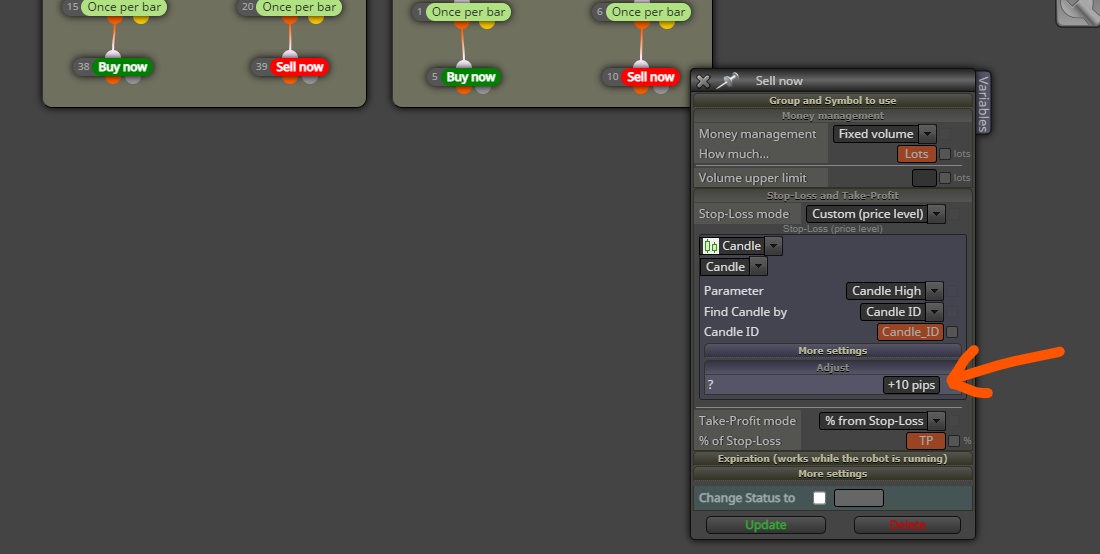Toggle checkbox next to Candle_ID field
The width and height of the screenshot is (1100, 554).
coord(952,332)
